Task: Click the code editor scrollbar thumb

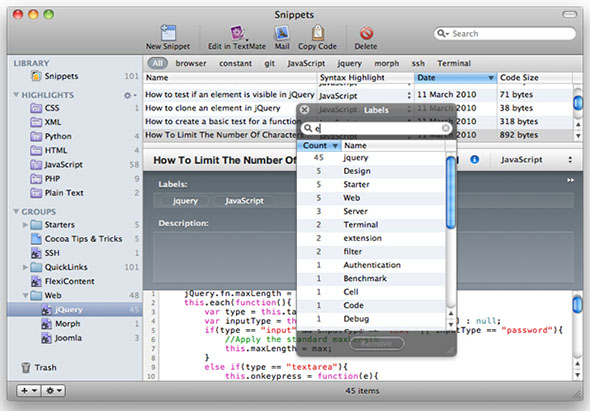Action: [x=578, y=304]
